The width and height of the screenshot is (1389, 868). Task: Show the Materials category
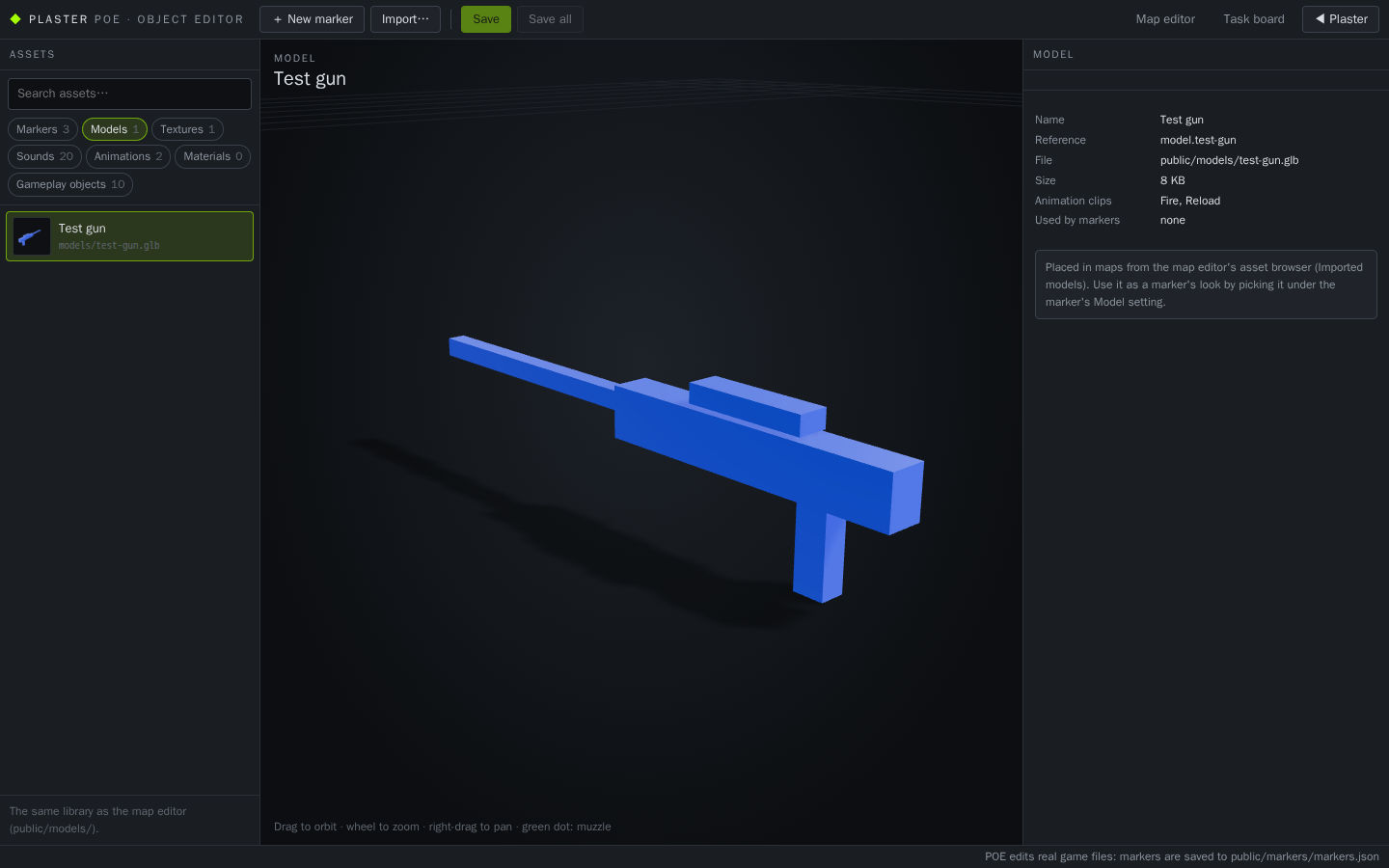pos(213,156)
